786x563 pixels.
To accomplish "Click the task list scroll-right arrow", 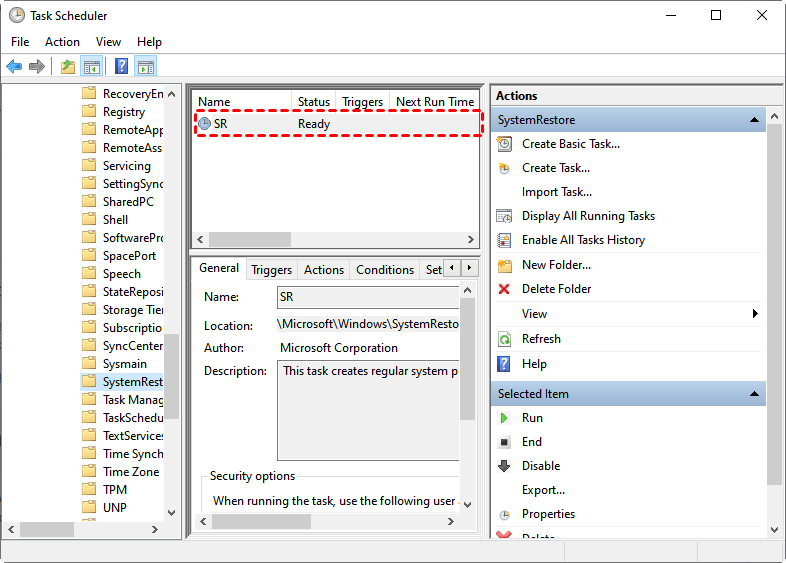I will [x=470, y=239].
